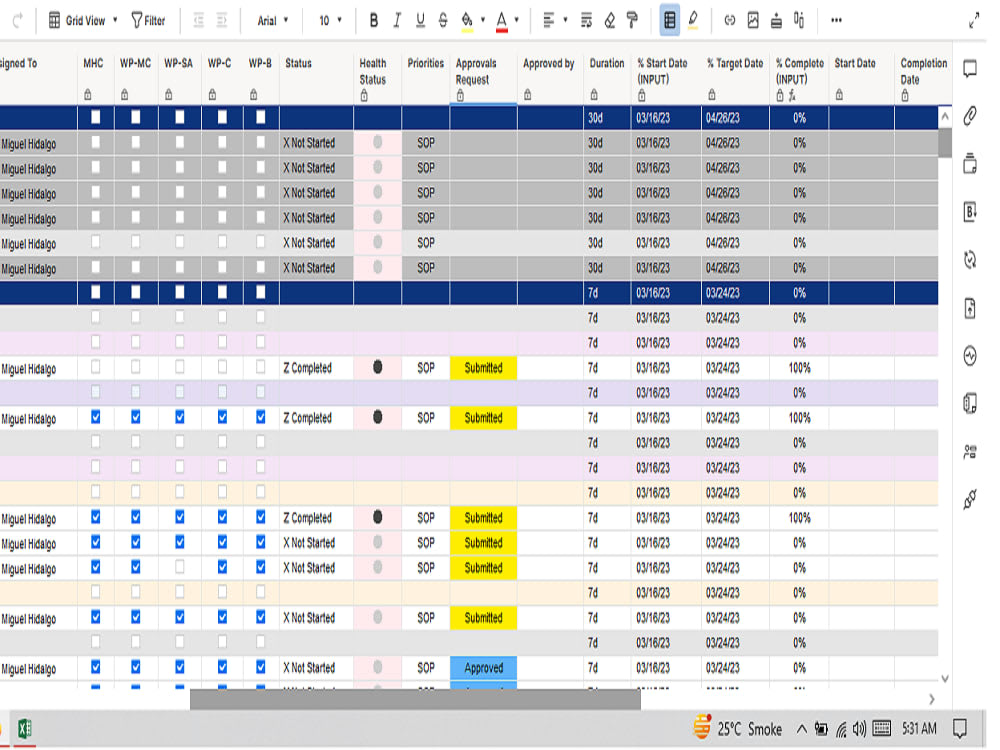
Task: Enter fullscreen with the expand arrows
Action: tap(975, 17)
